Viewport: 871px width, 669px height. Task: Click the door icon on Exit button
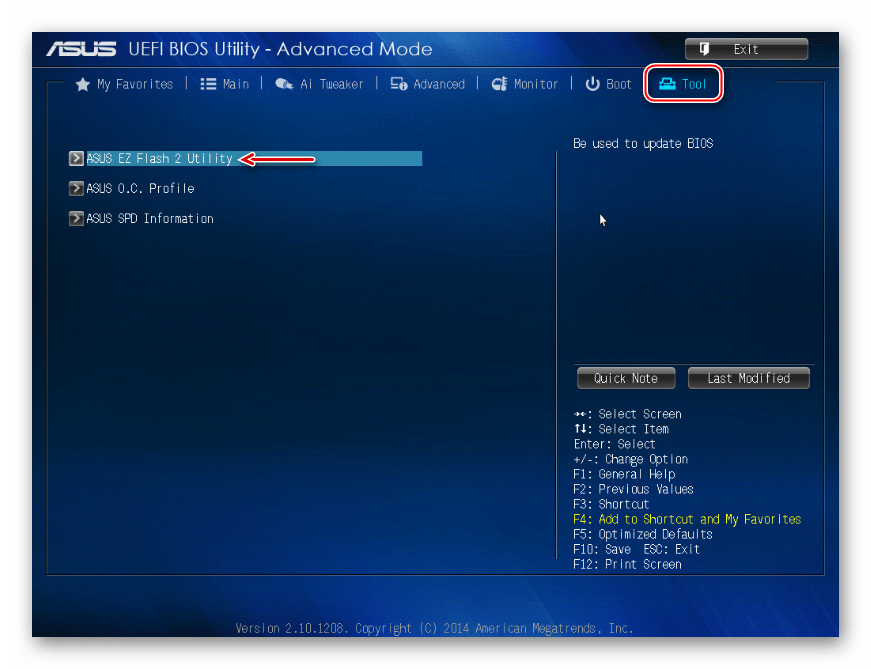pyautogui.click(x=705, y=49)
